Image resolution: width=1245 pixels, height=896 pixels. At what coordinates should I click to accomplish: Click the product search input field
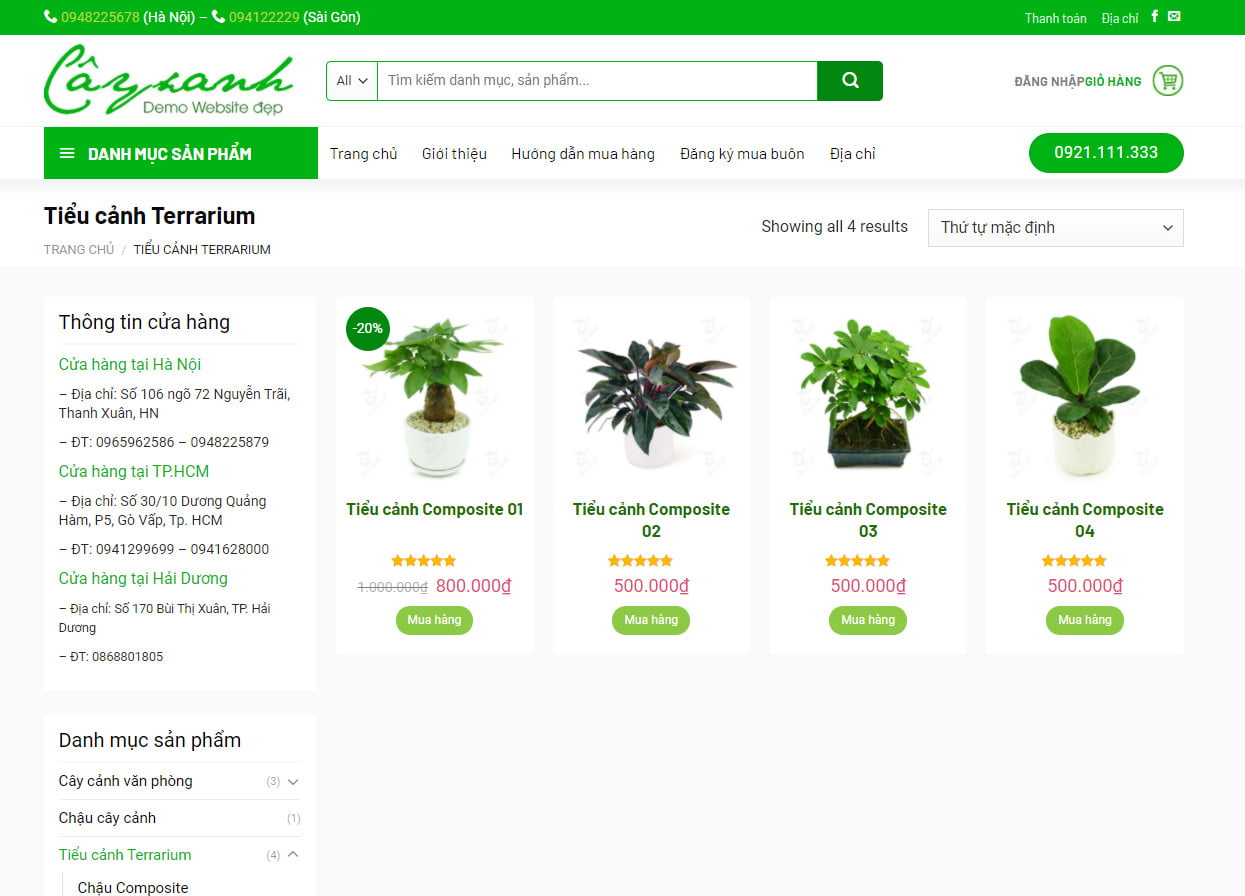click(x=597, y=81)
